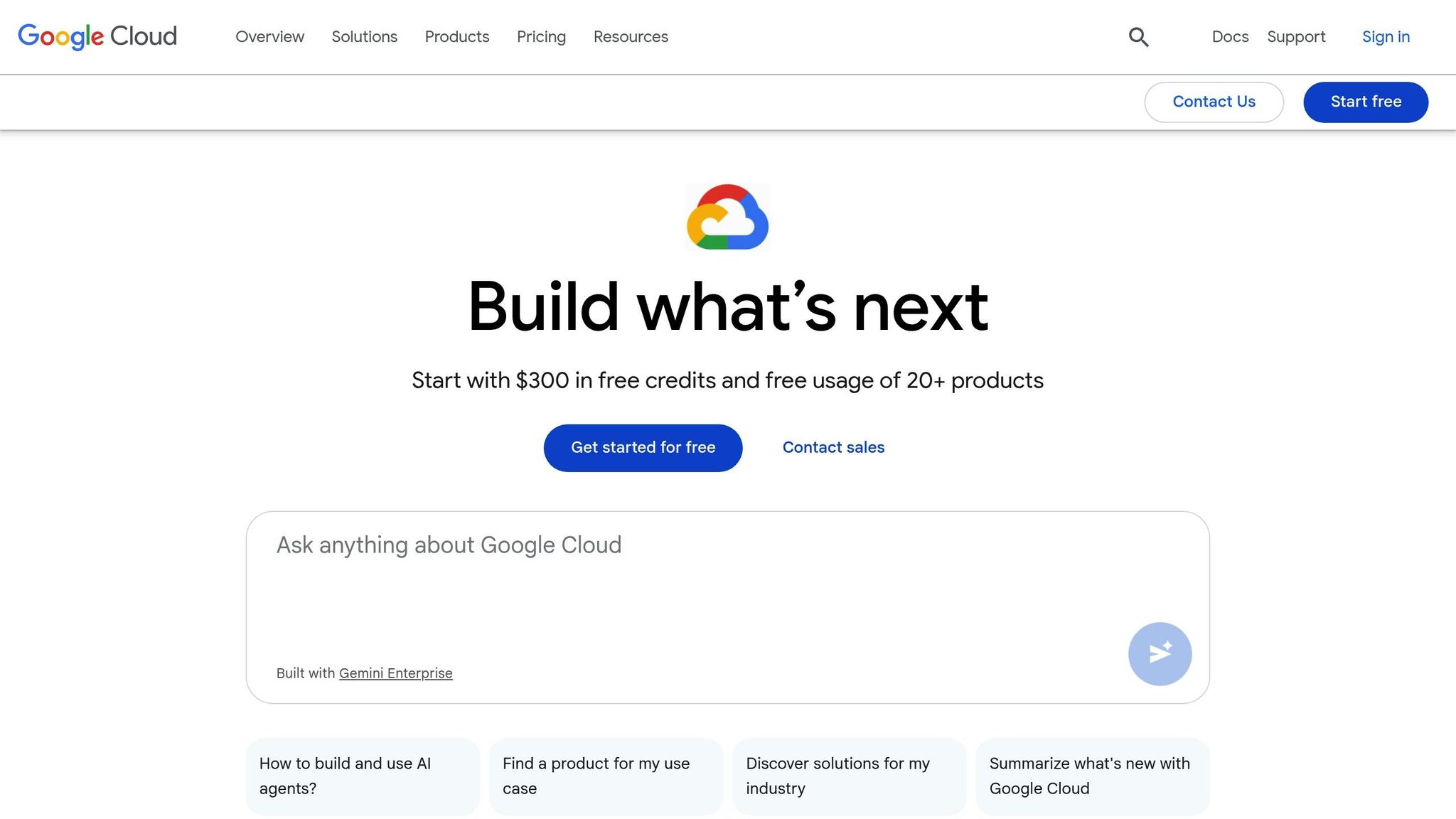Open the Gemini Enterprise link

pos(396,673)
